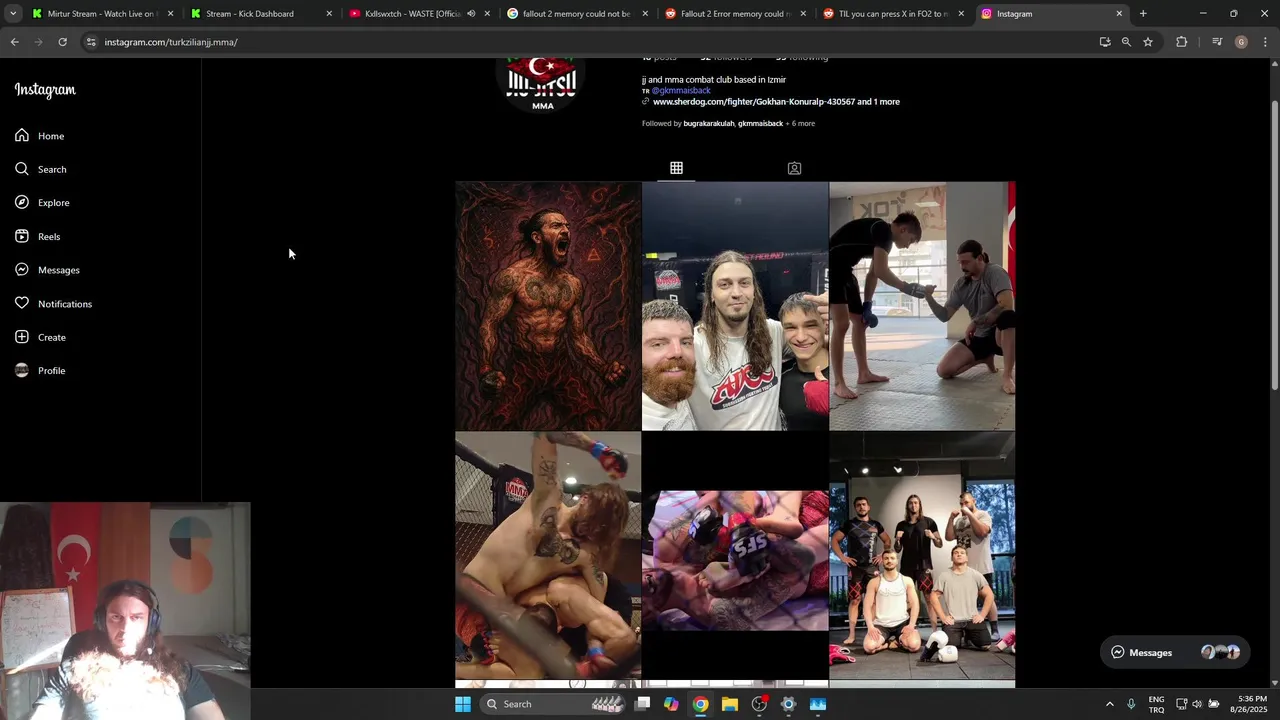Screen dimensions: 1280x720
Task: Go to Explore in the sidebar
Action: (x=43, y=203)
